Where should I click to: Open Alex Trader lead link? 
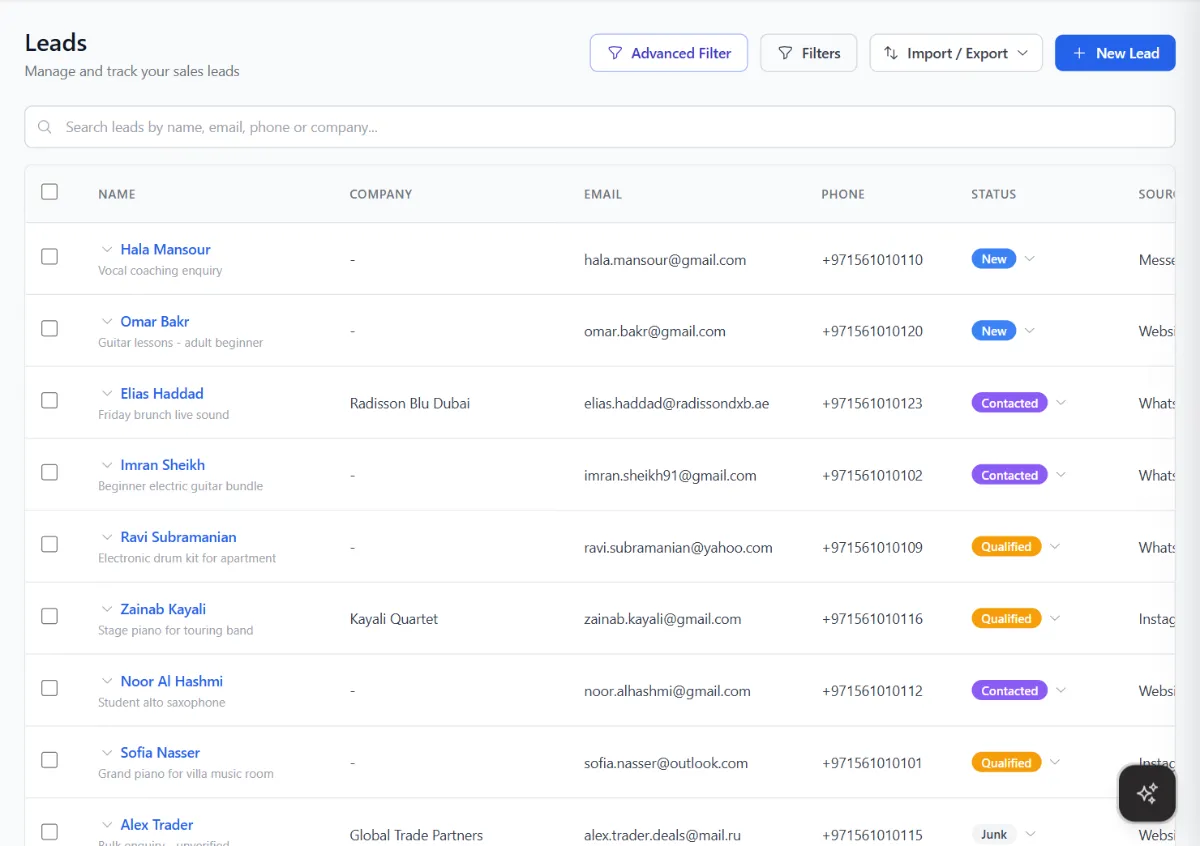pos(157,824)
